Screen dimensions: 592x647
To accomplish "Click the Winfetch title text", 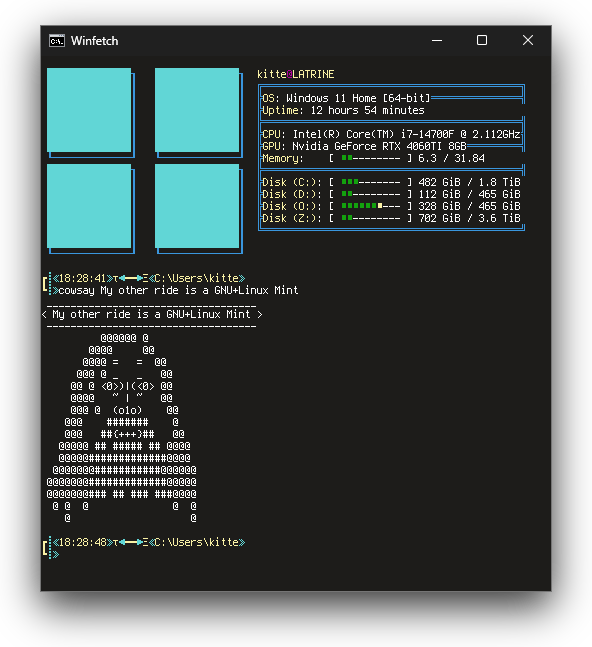I will pos(94,41).
